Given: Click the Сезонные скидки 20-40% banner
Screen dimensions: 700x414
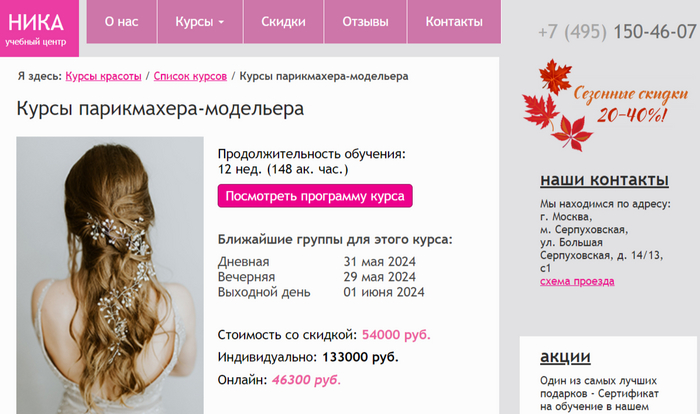Looking at the screenshot, I should click(605, 105).
